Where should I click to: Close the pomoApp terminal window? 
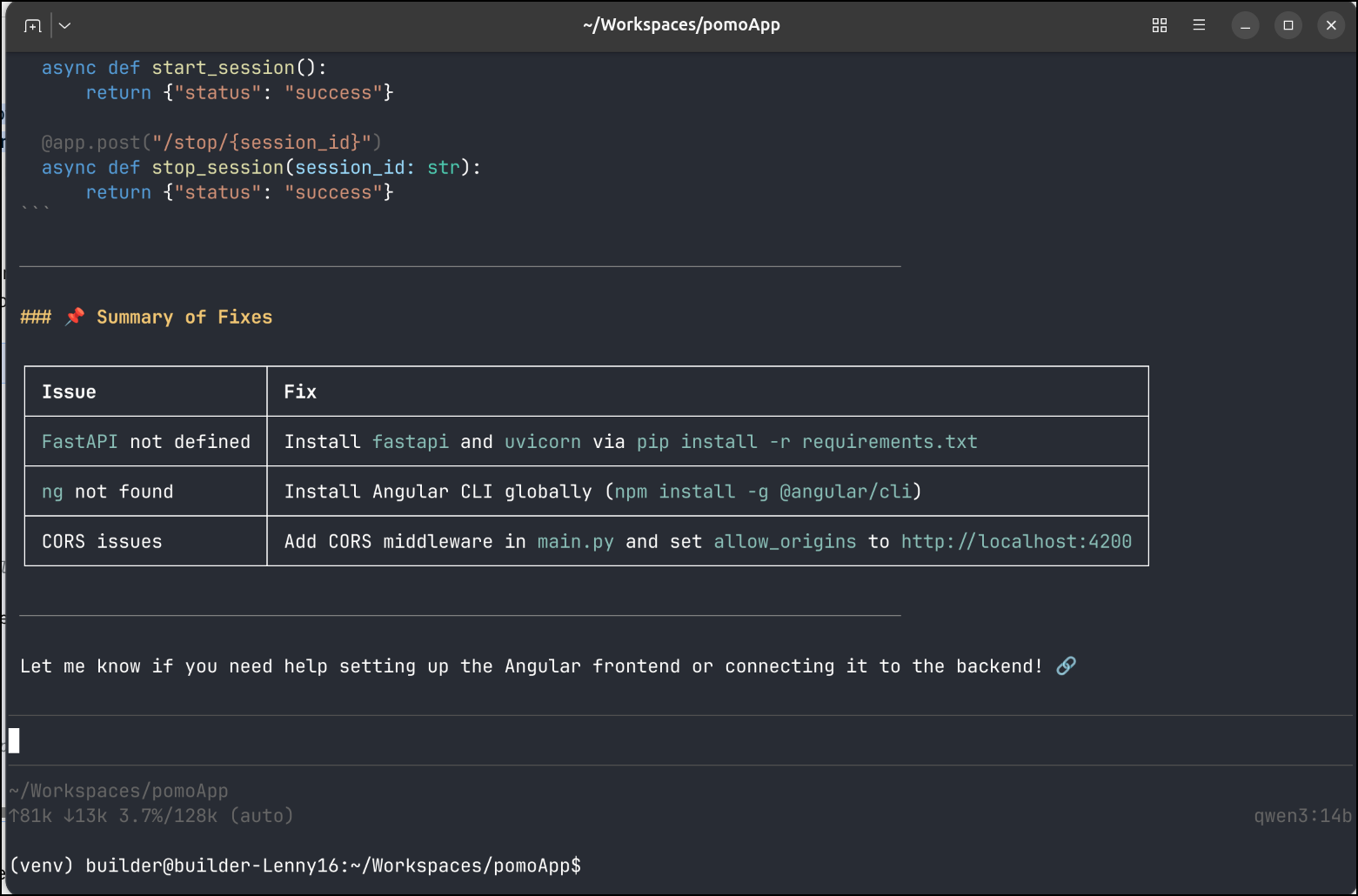point(1331,25)
